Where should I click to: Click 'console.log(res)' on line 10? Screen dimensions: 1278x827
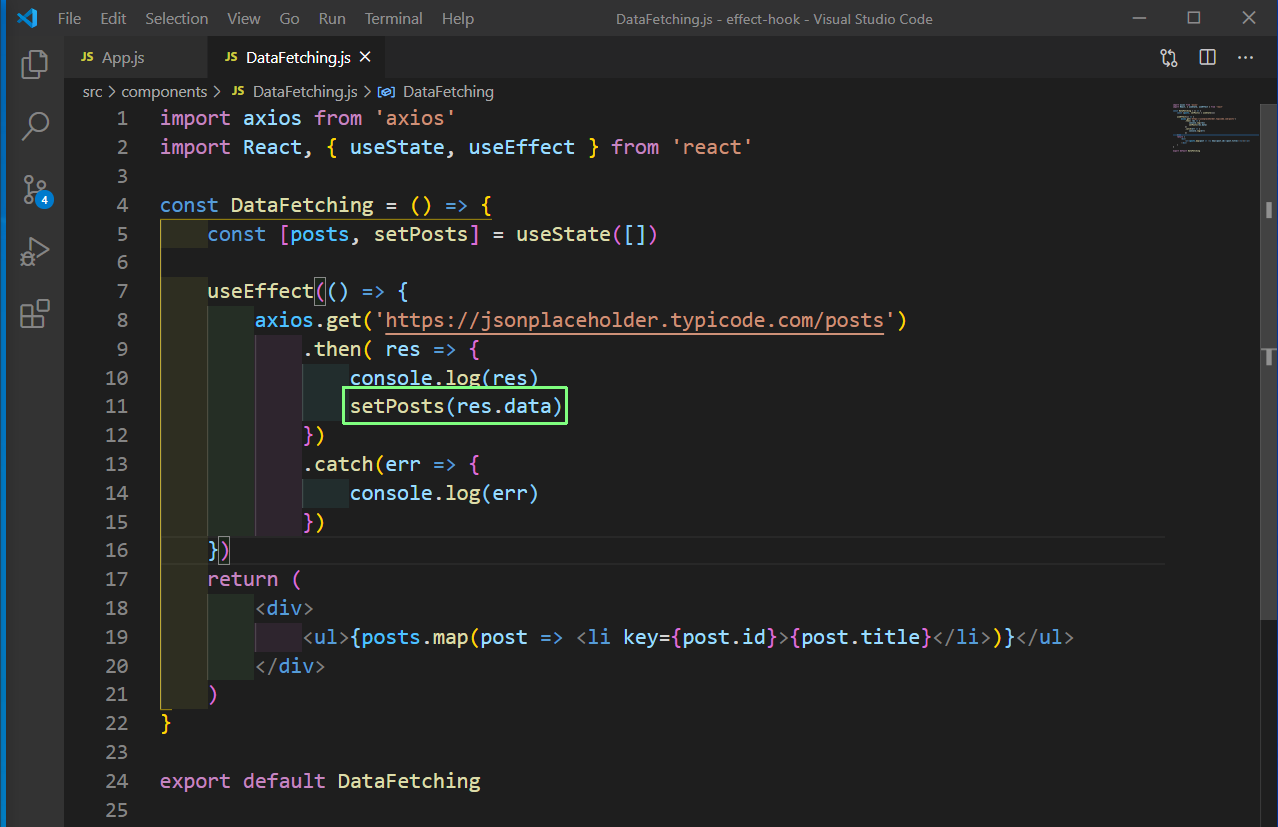(x=444, y=378)
